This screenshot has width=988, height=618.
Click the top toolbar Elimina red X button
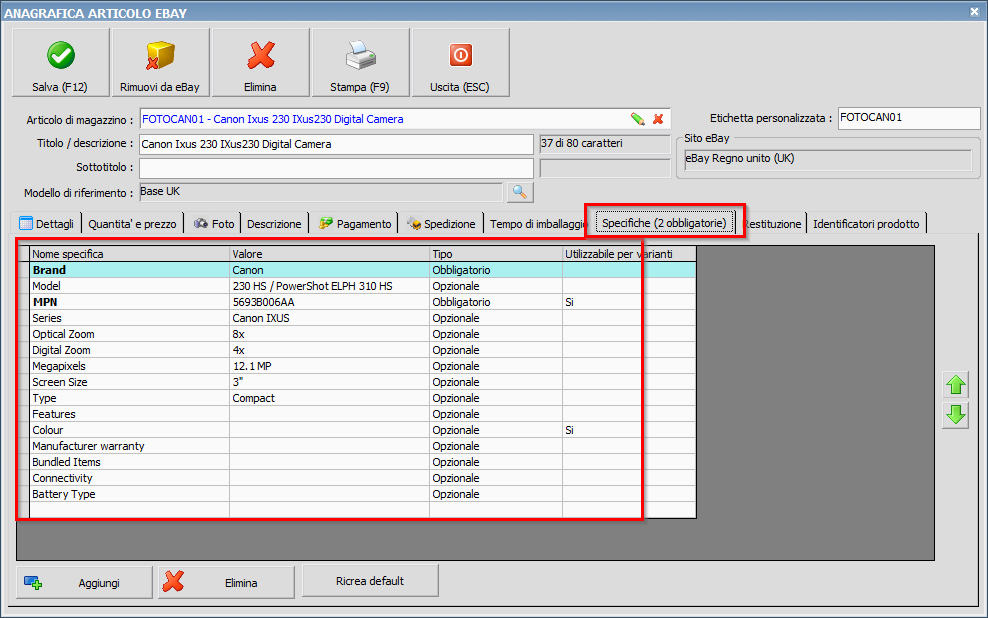(x=260, y=62)
